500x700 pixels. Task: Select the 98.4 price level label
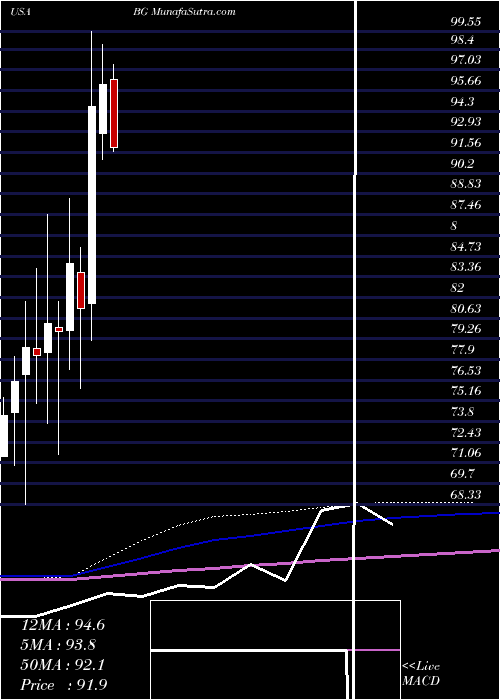point(462,40)
